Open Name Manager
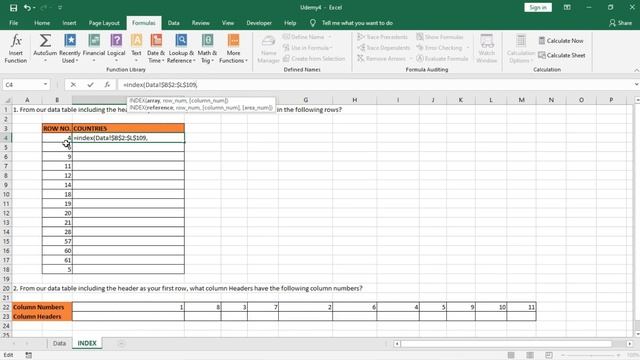This screenshot has width=640, height=360. (269, 49)
